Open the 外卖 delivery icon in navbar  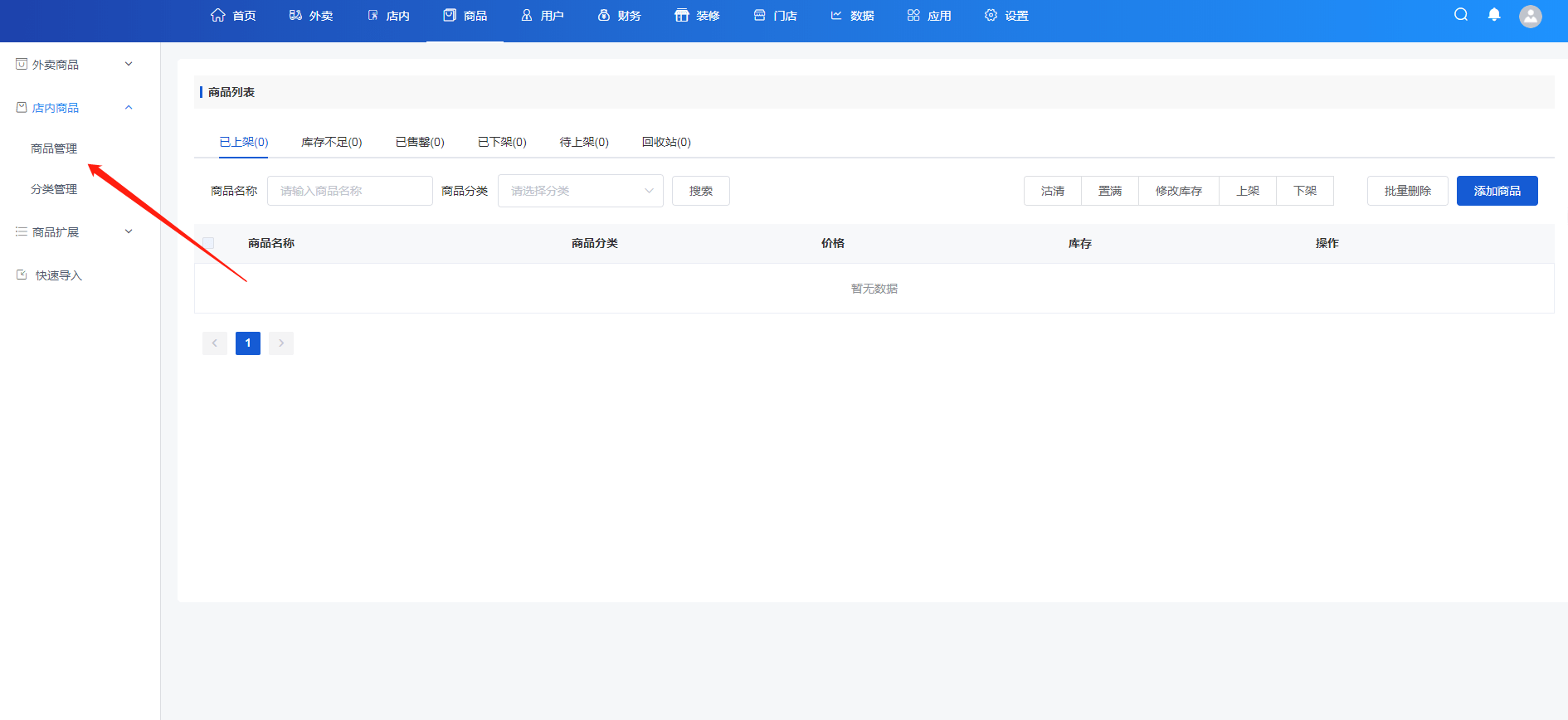coord(295,15)
